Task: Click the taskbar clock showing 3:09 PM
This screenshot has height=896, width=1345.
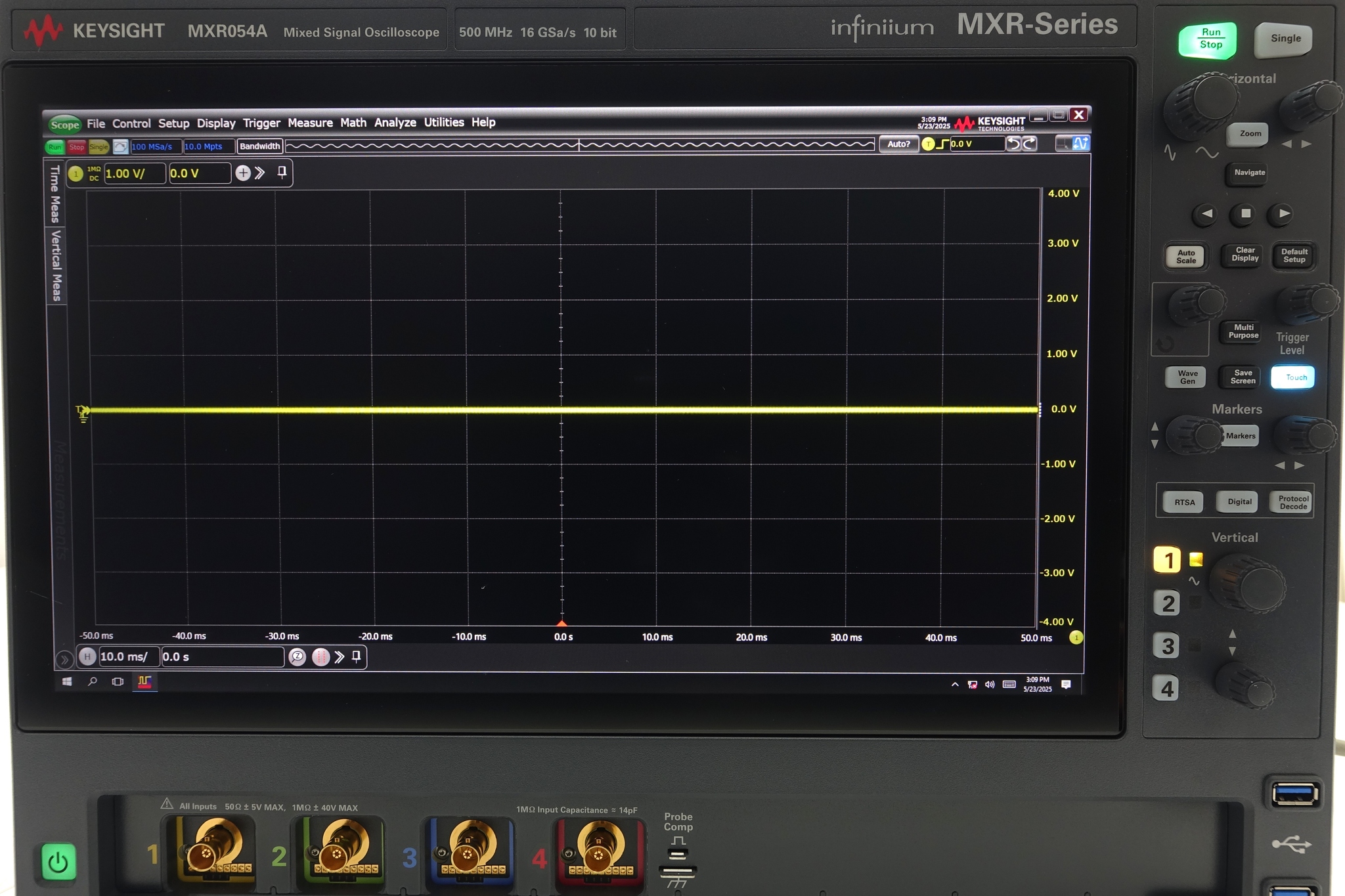Action: pos(1038,685)
